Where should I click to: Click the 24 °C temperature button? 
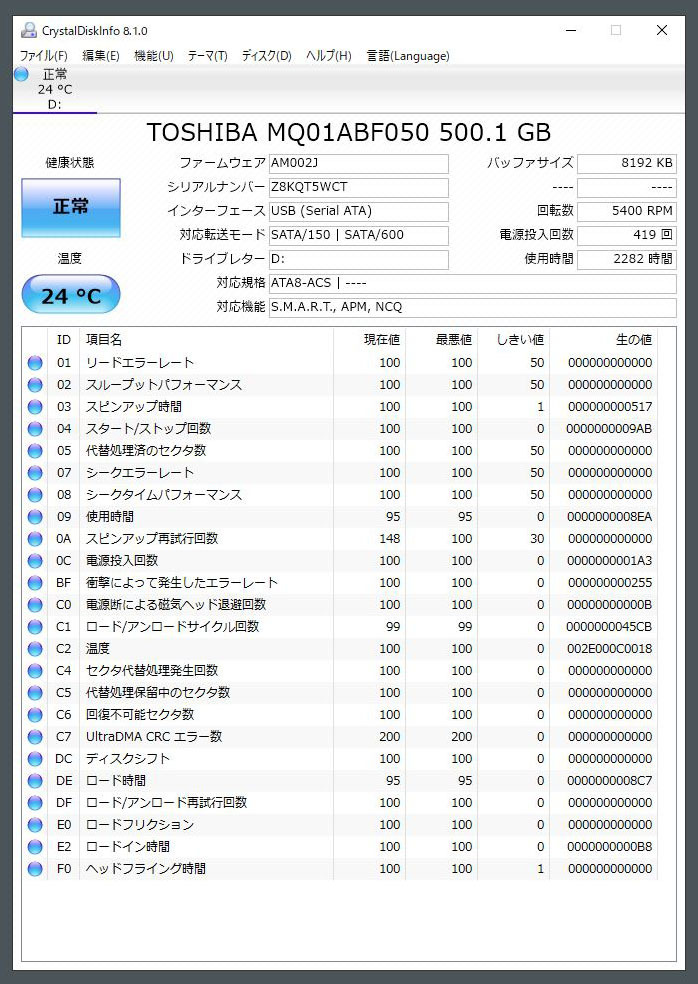pos(71,294)
